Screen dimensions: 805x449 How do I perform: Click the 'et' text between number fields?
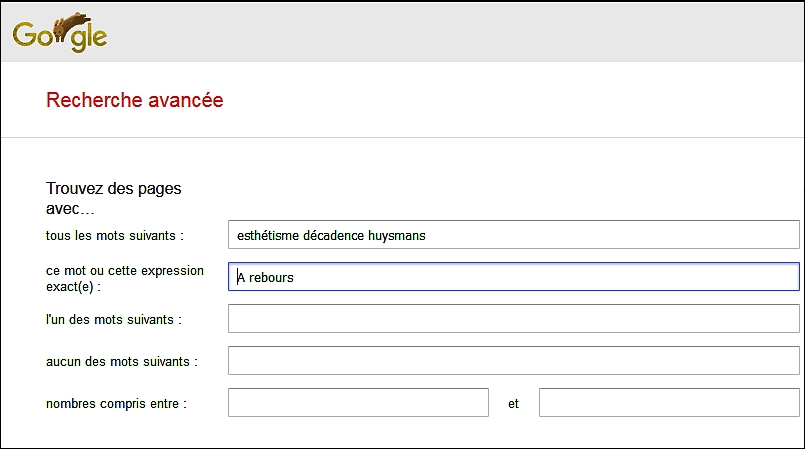pos(514,404)
